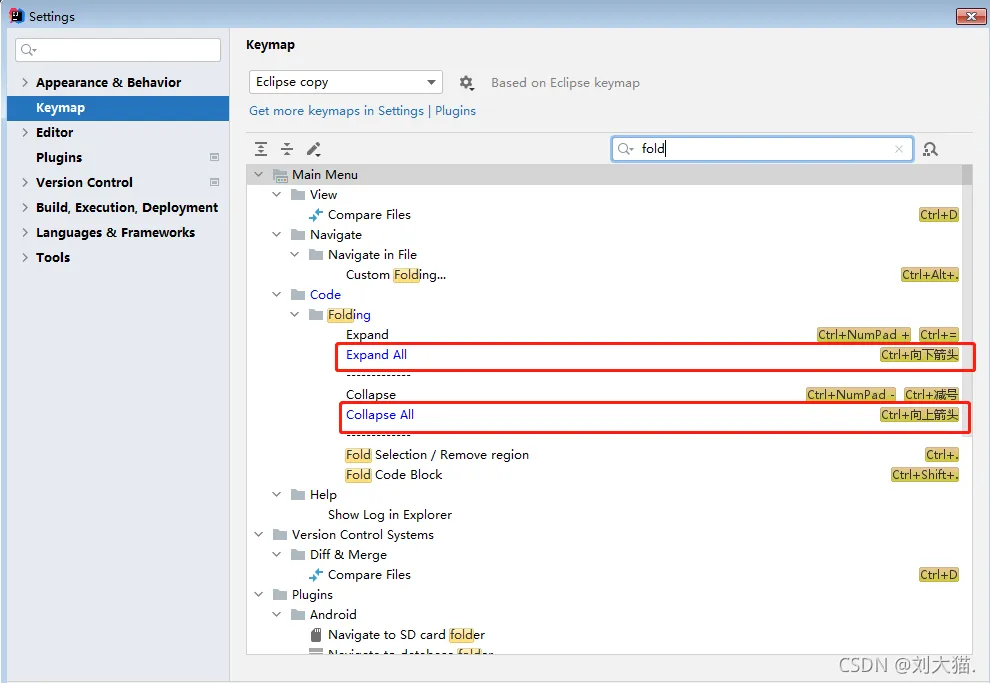Screen dimensions: 990x683
Task: Open Appearance & Behavior settings page
Action: coord(108,83)
